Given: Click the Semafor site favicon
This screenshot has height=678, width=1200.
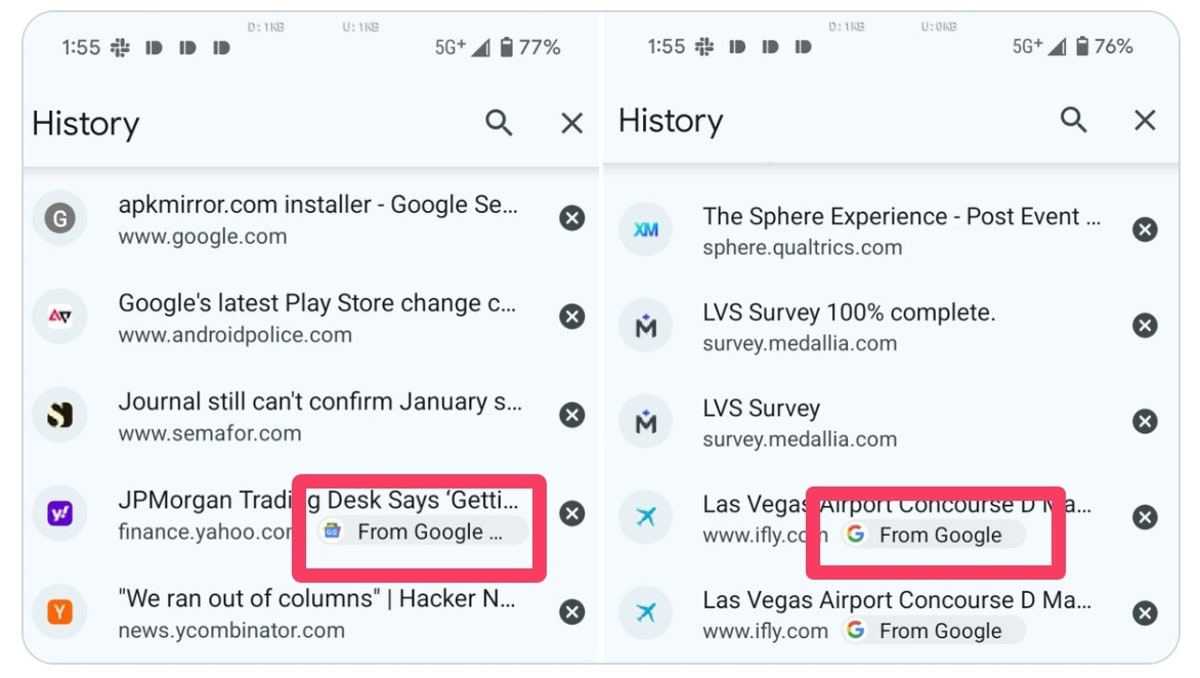Looking at the screenshot, I should coord(60,415).
